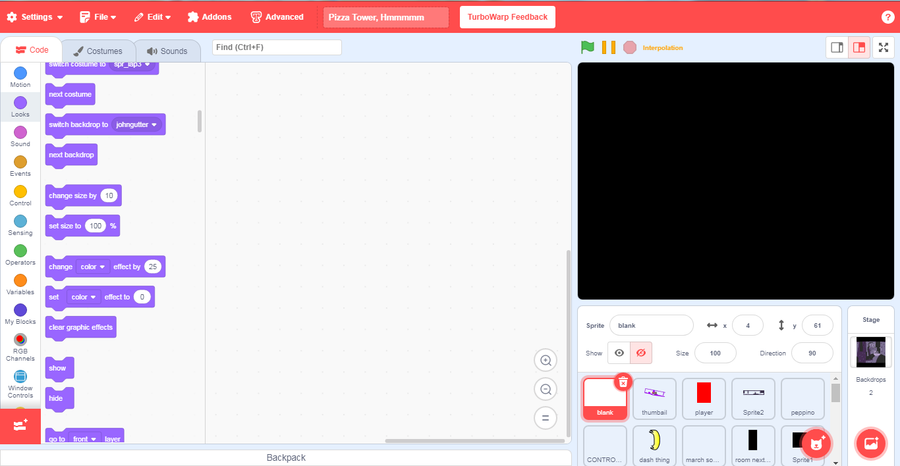Select the dash thing sprite
900x466 pixels.
click(x=654, y=446)
